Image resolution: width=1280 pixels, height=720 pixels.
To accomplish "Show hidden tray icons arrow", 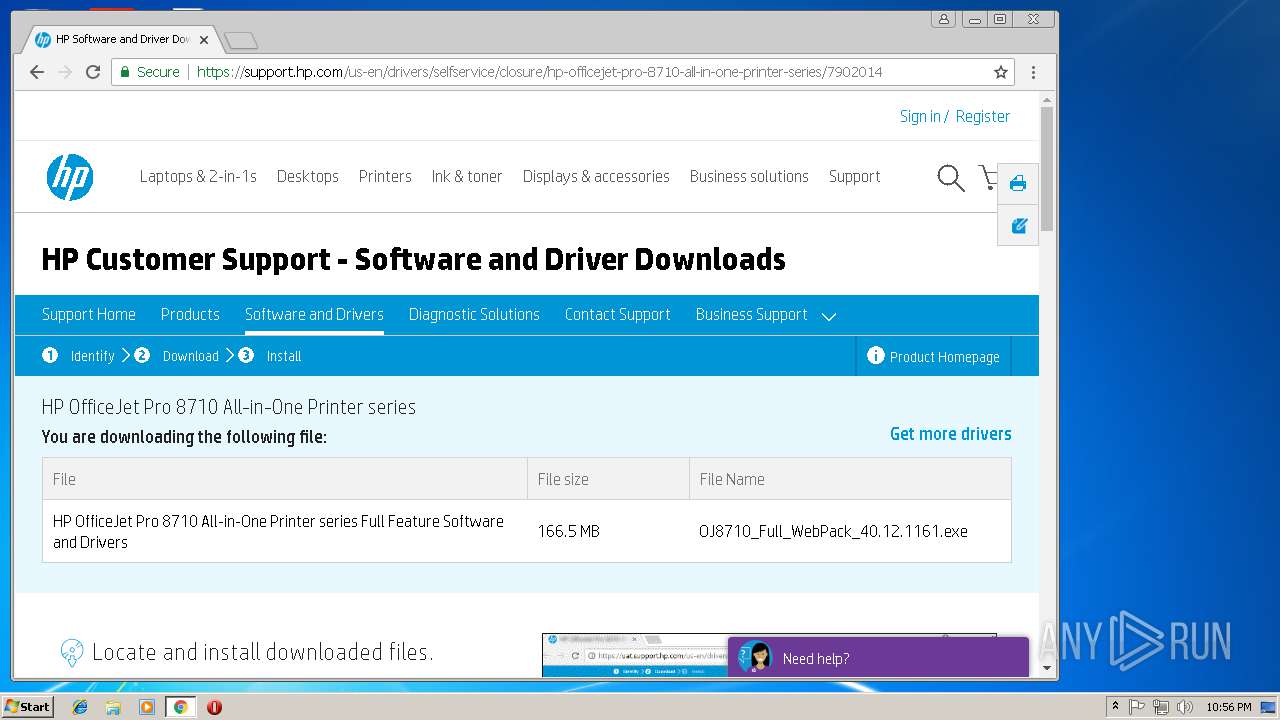I will 1115,707.
